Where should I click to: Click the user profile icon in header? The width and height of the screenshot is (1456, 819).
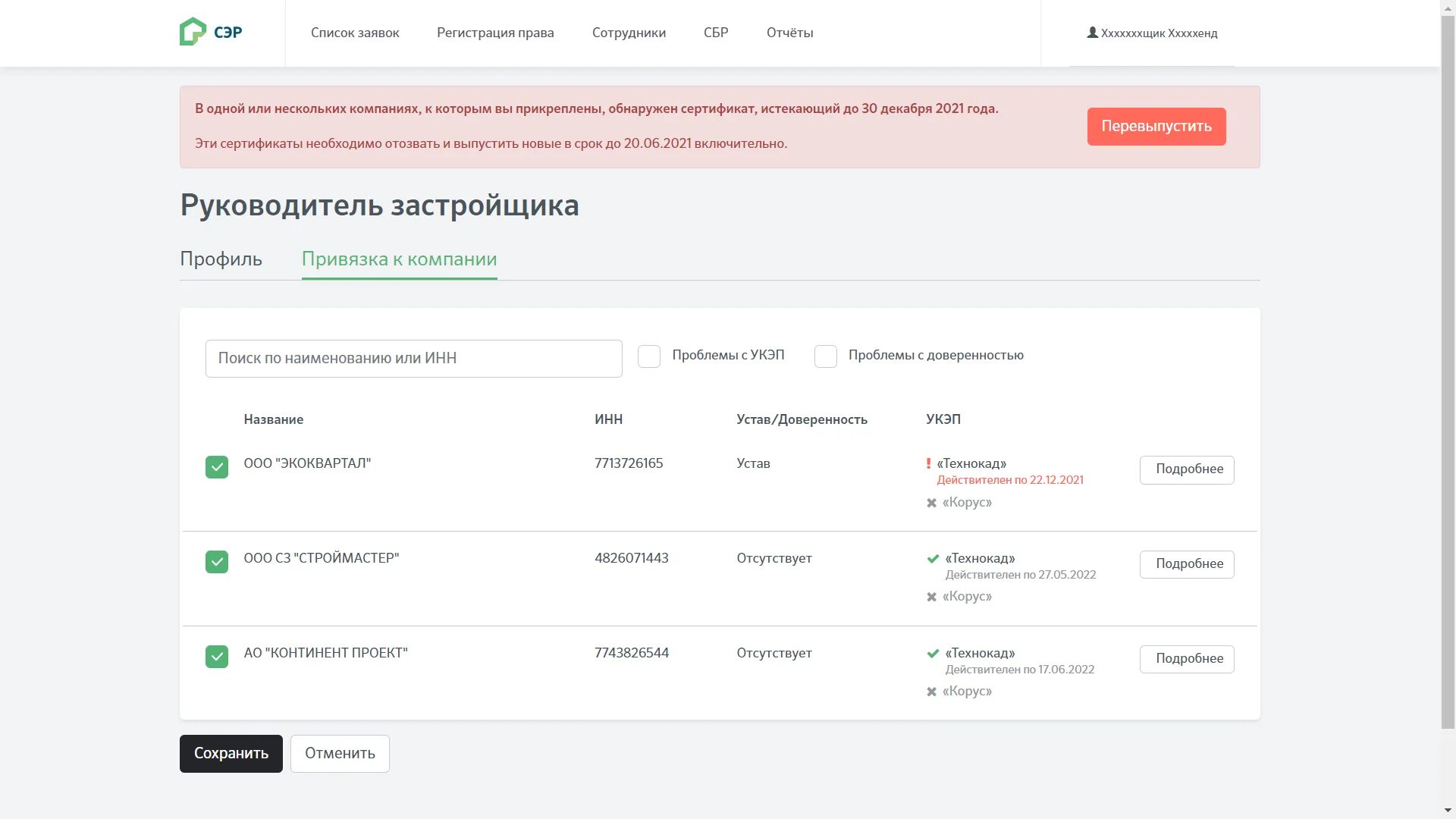1092,33
